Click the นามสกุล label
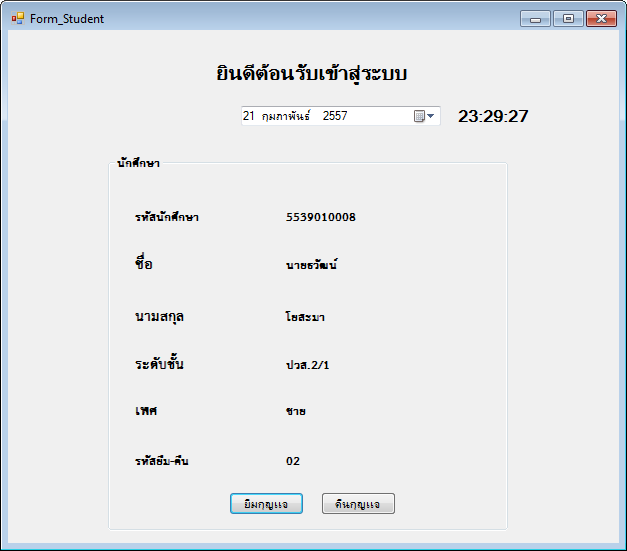The image size is (627, 551). 159,317
